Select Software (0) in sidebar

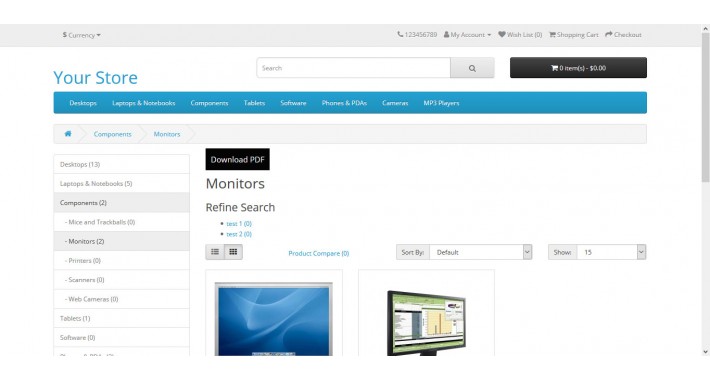tap(121, 337)
